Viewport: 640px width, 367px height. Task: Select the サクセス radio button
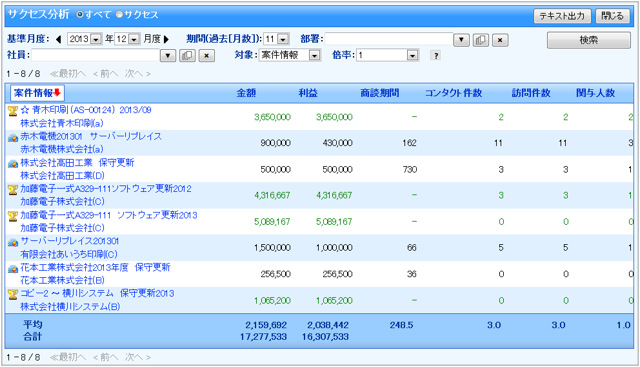point(119,15)
